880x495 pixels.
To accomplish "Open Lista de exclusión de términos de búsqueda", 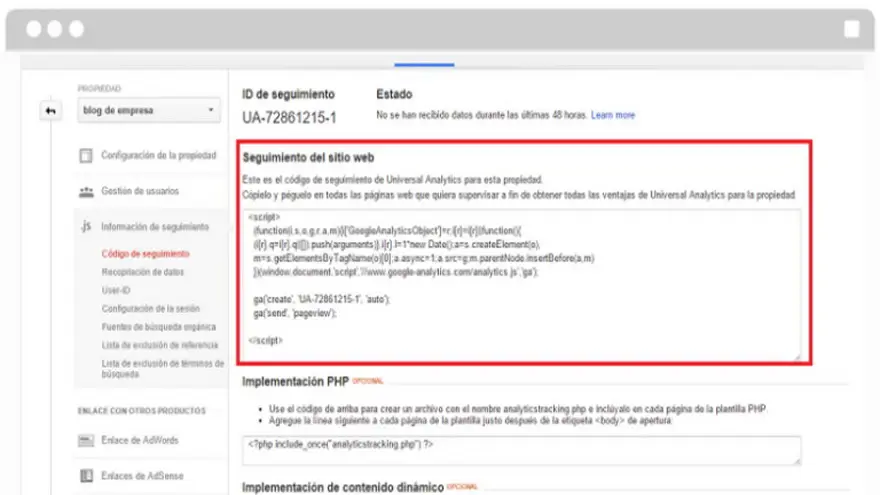I will tap(163, 369).
